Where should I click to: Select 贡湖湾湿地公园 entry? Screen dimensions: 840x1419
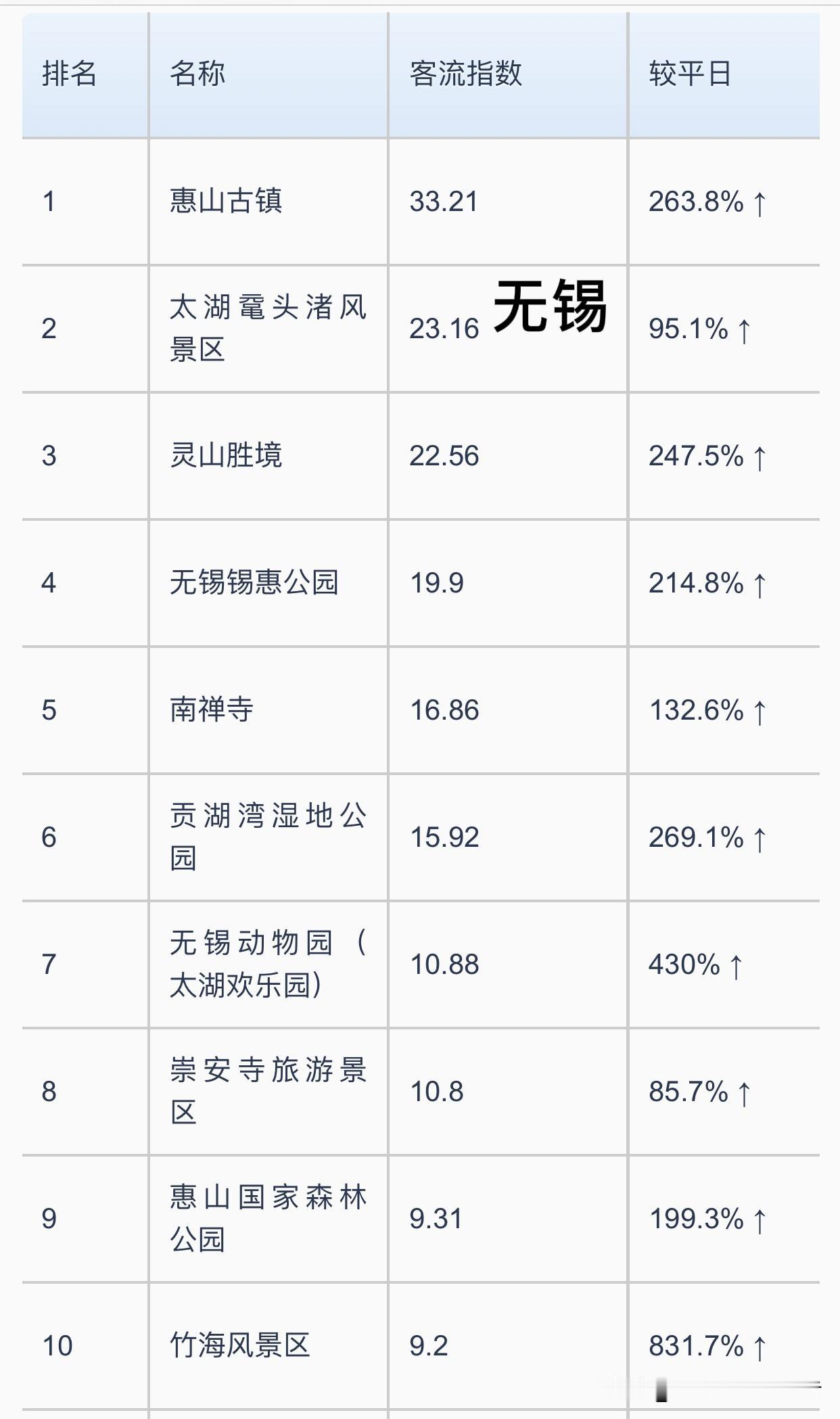[269, 837]
